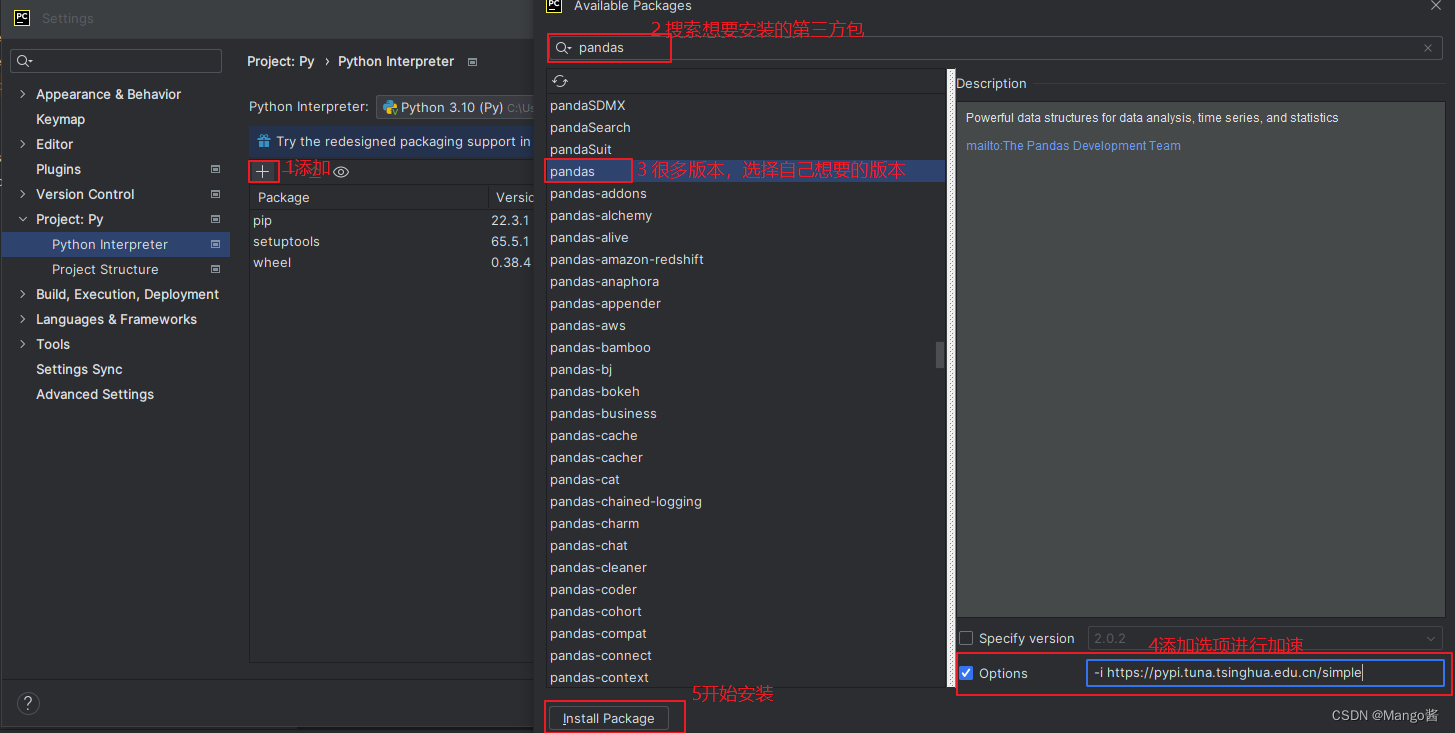Viewport: 1455px width, 733px height.
Task: Open the Python Interpreter settings page
Action: (110, 244)
